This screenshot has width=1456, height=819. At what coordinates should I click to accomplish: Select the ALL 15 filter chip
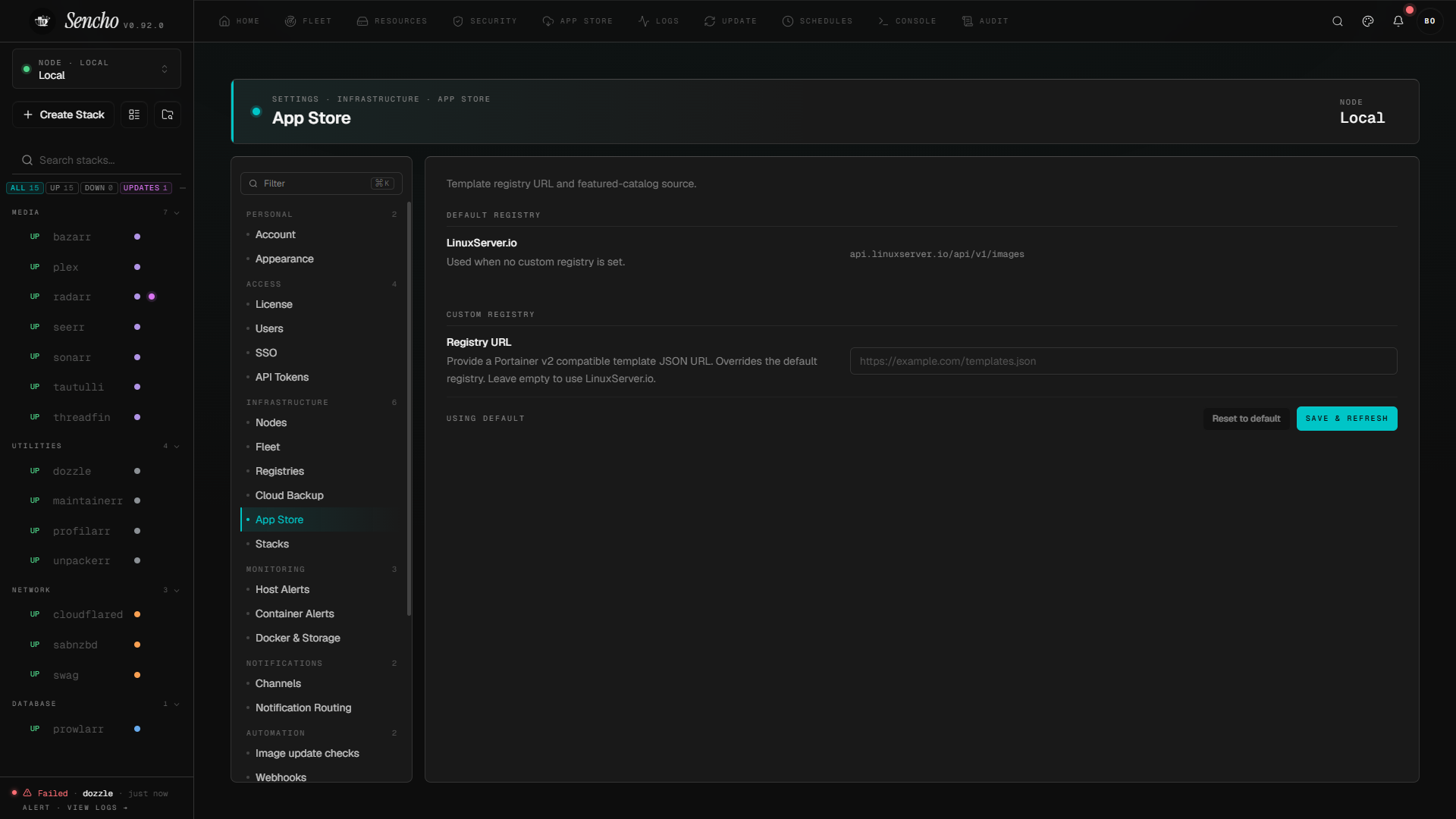(x=25, y=188)
